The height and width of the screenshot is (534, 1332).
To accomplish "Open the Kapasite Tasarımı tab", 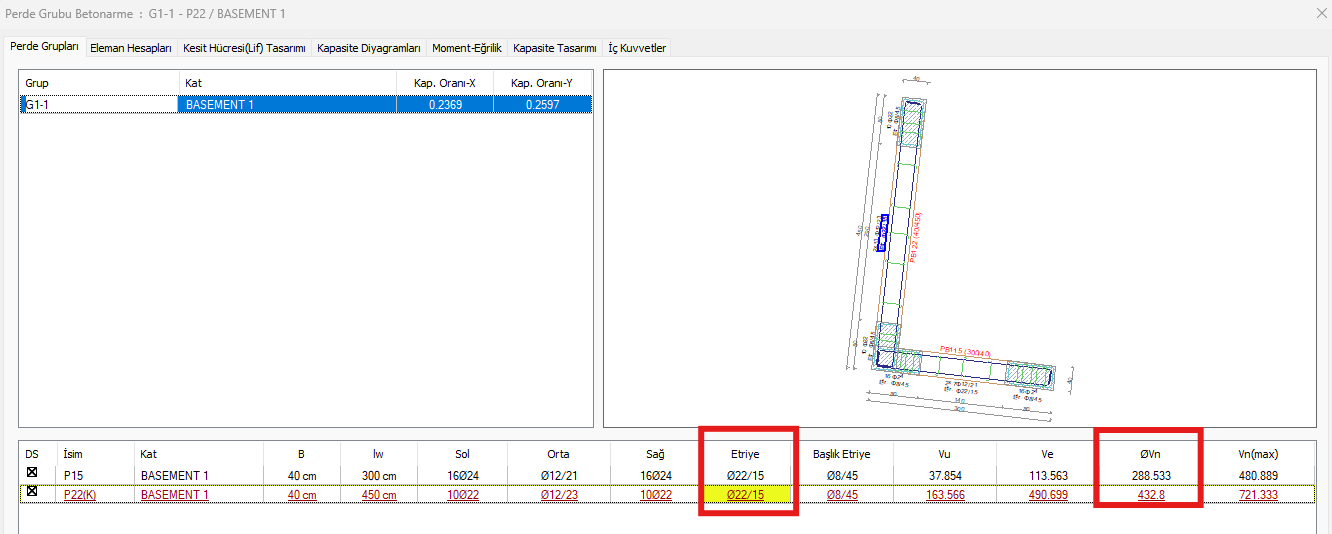I will (x=554, y=48).
